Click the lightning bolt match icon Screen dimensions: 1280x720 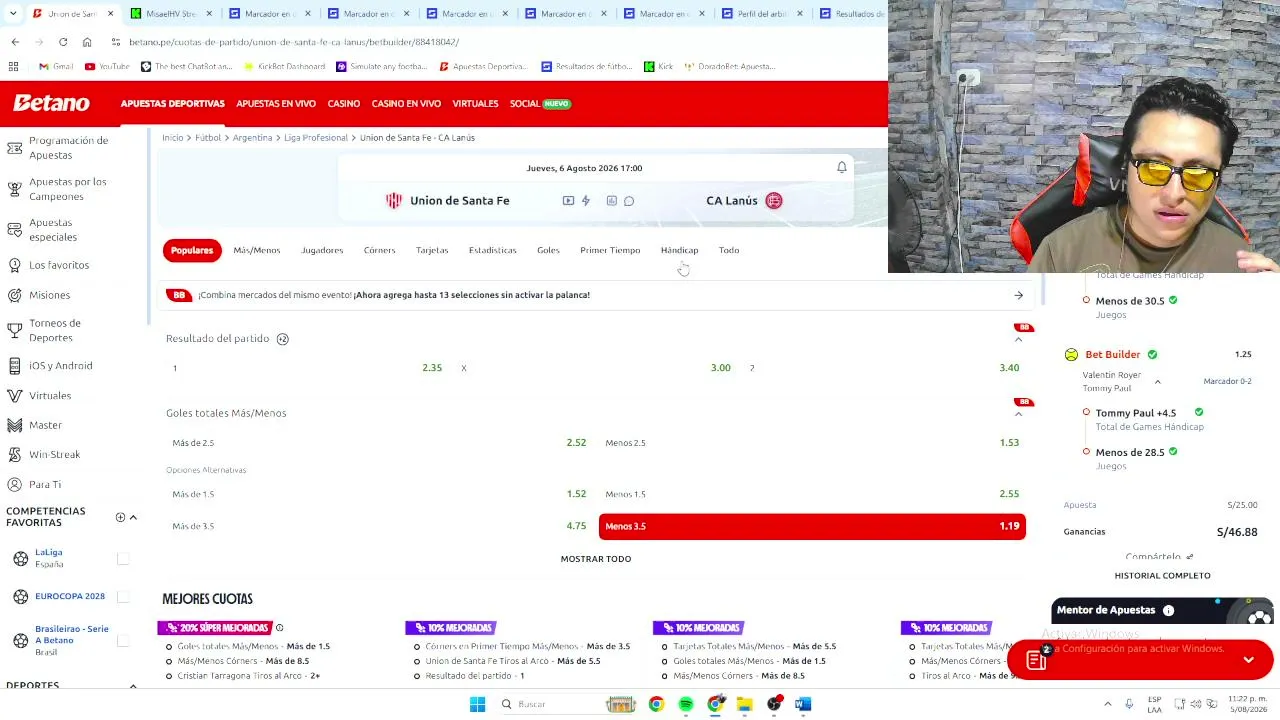pos(586,201)
